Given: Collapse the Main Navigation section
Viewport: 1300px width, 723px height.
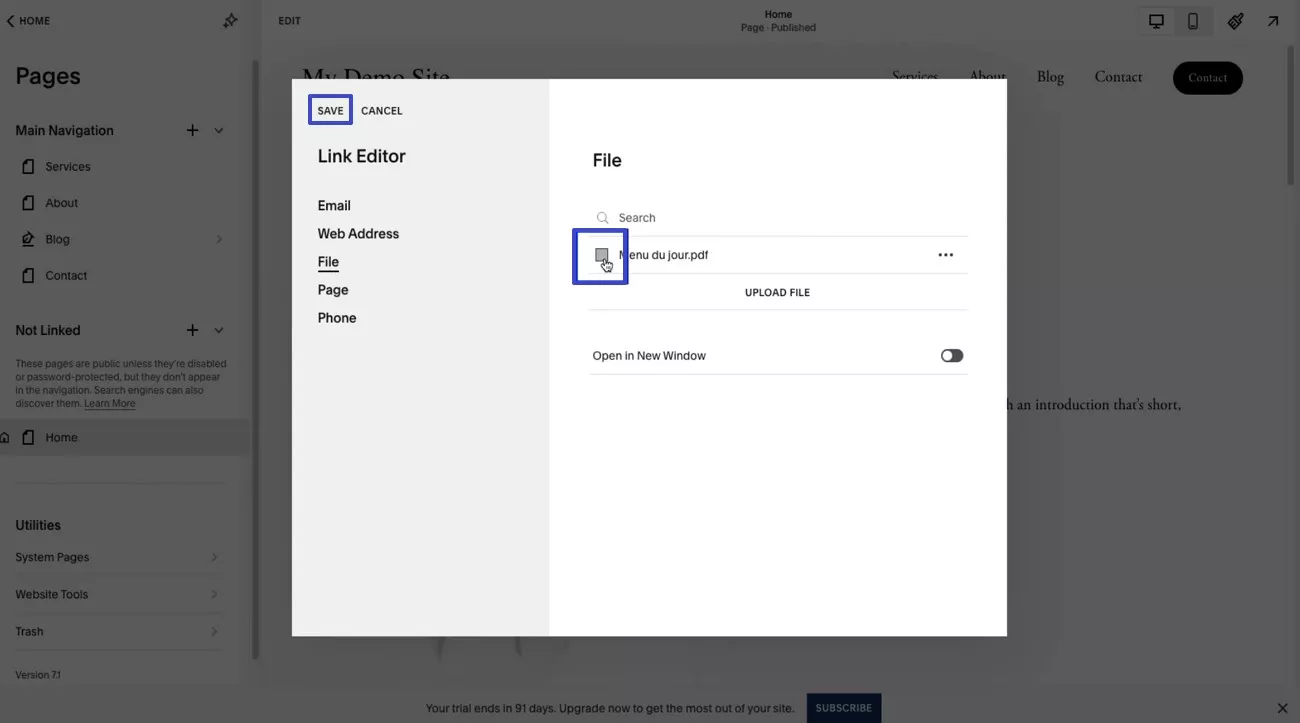Looking at the screenshot, I should click(x=218, y=130).
